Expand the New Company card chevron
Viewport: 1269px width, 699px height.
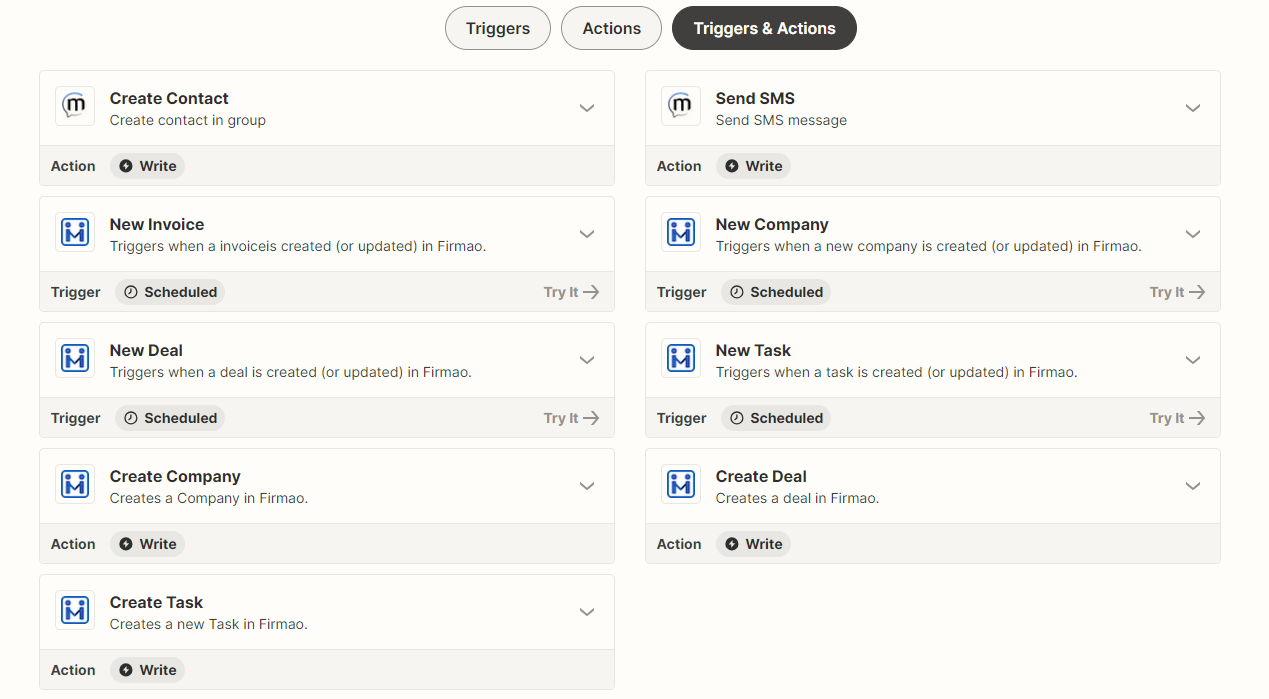(x=1193, y=234)
